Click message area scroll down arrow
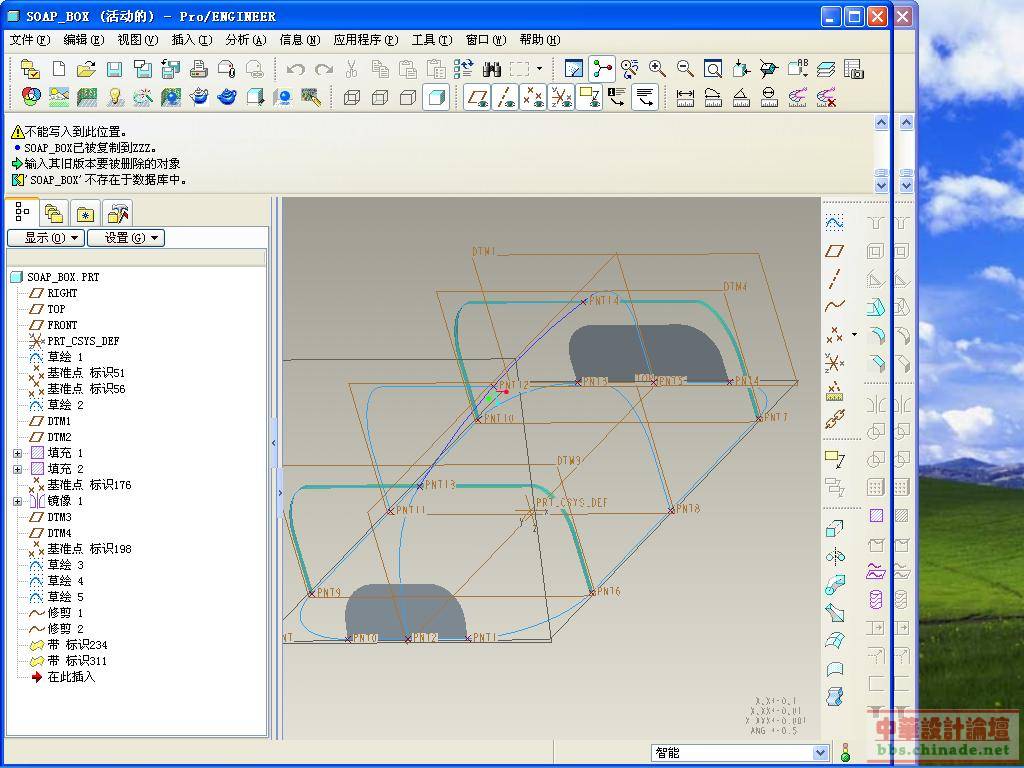Image resolution: width=1024 pixels, height=768 pixels. pyautogui.click(x=881, y=185)
